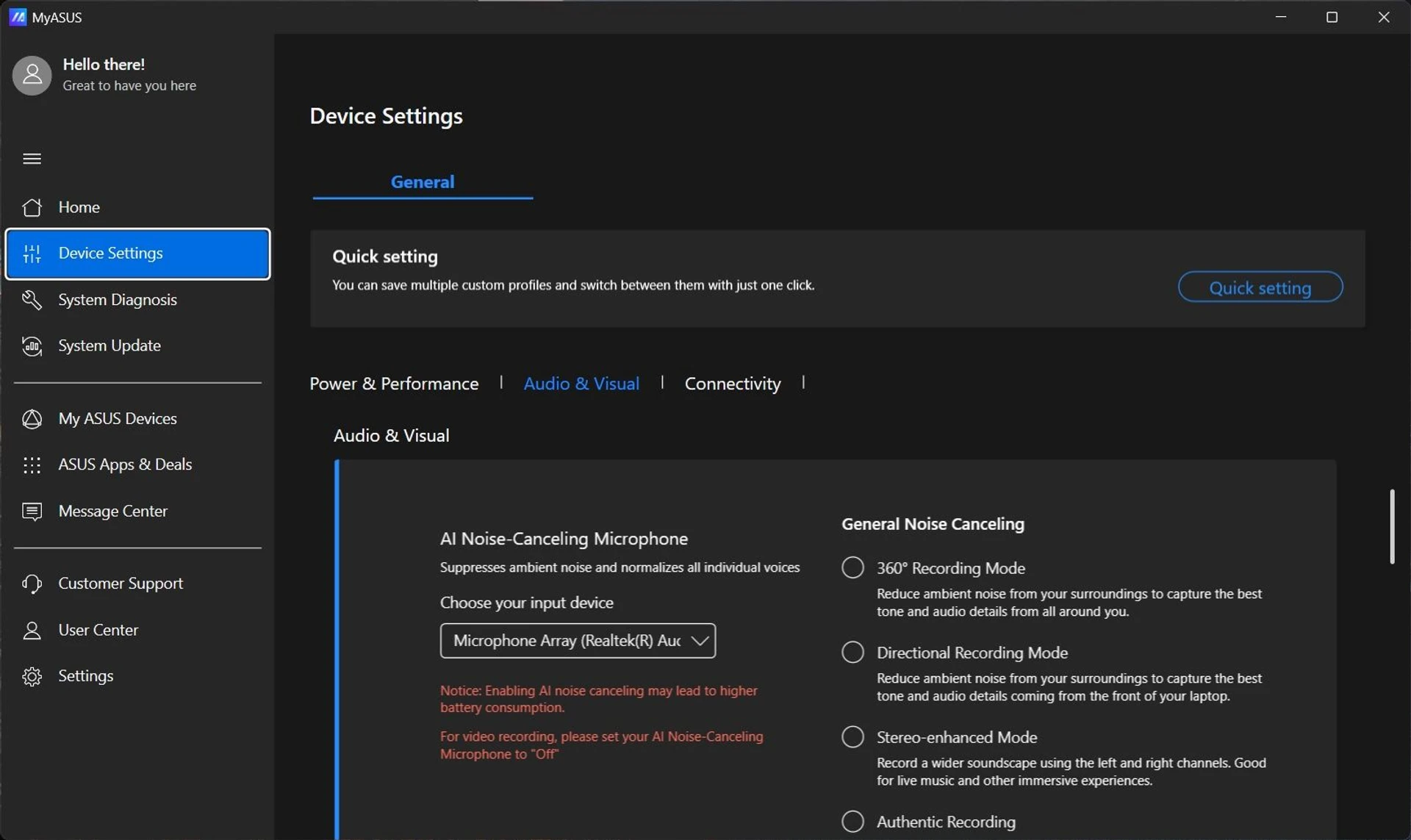The image size is (1411, 840).
Task: Click the 'Device Settings' page title
Action: tap(386, 116)
